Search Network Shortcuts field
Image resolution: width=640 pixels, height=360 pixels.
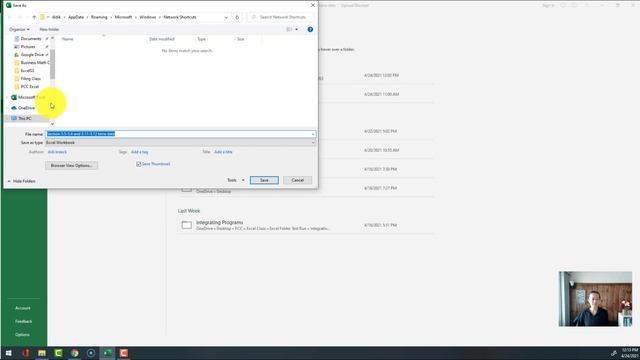point(281,17)
